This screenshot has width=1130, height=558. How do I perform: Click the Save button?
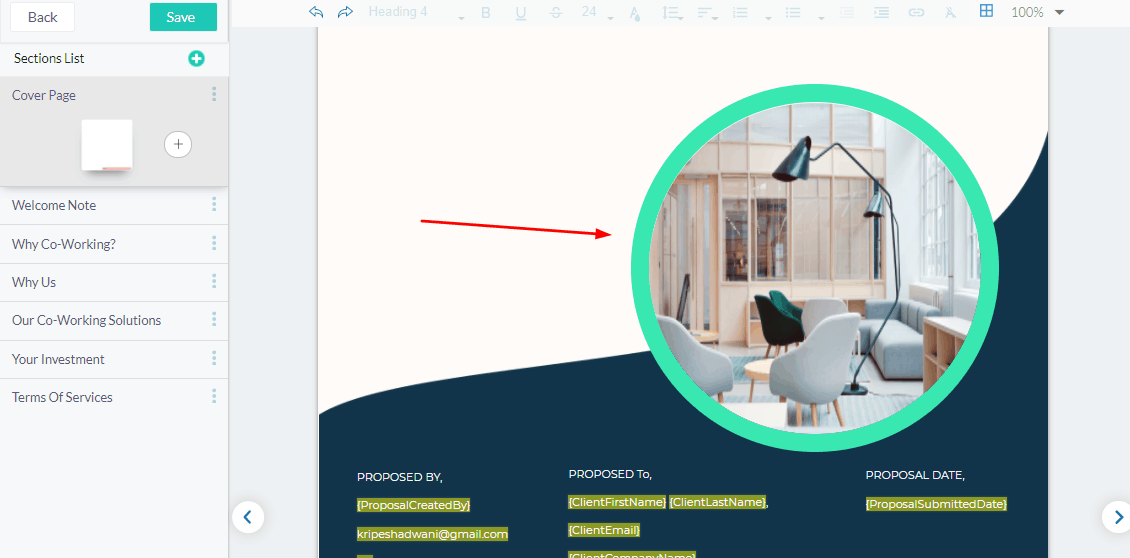(x=183, y=17)
